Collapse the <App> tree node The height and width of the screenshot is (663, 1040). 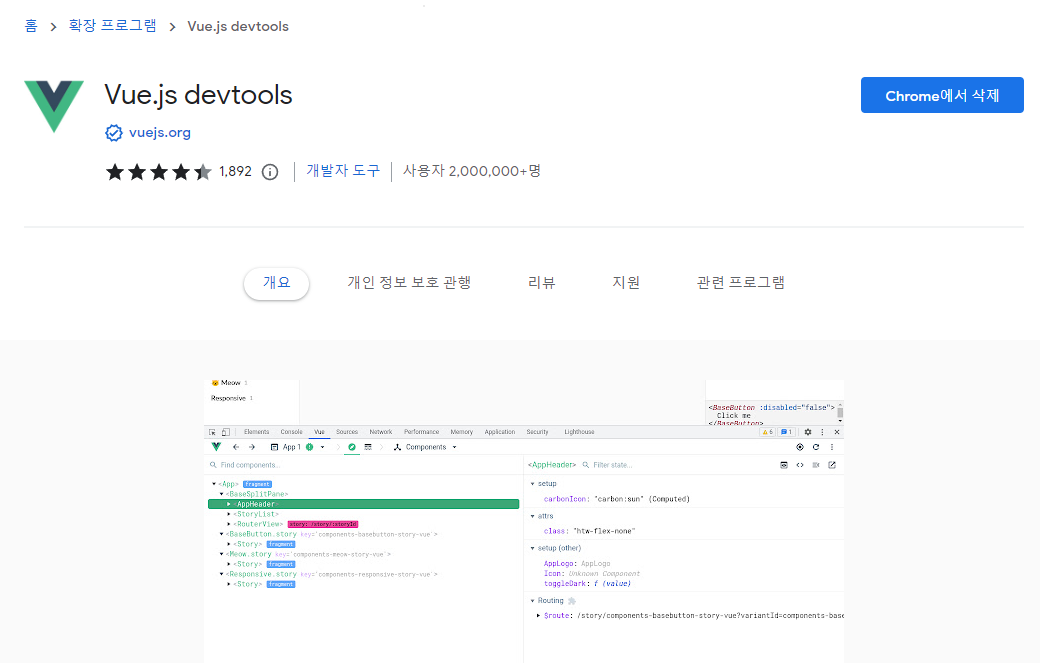(214, 484)
